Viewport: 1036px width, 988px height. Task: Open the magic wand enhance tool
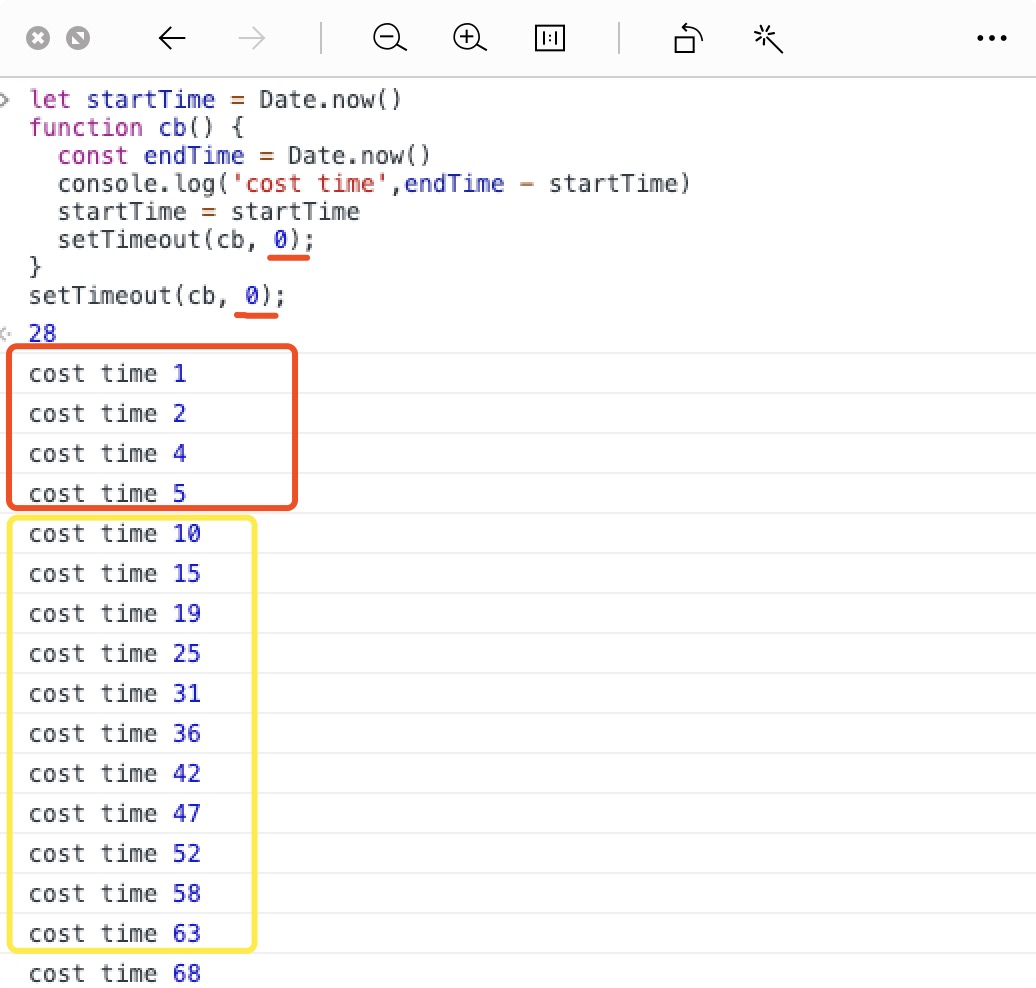pyautogui.click(x=768, y=38)
